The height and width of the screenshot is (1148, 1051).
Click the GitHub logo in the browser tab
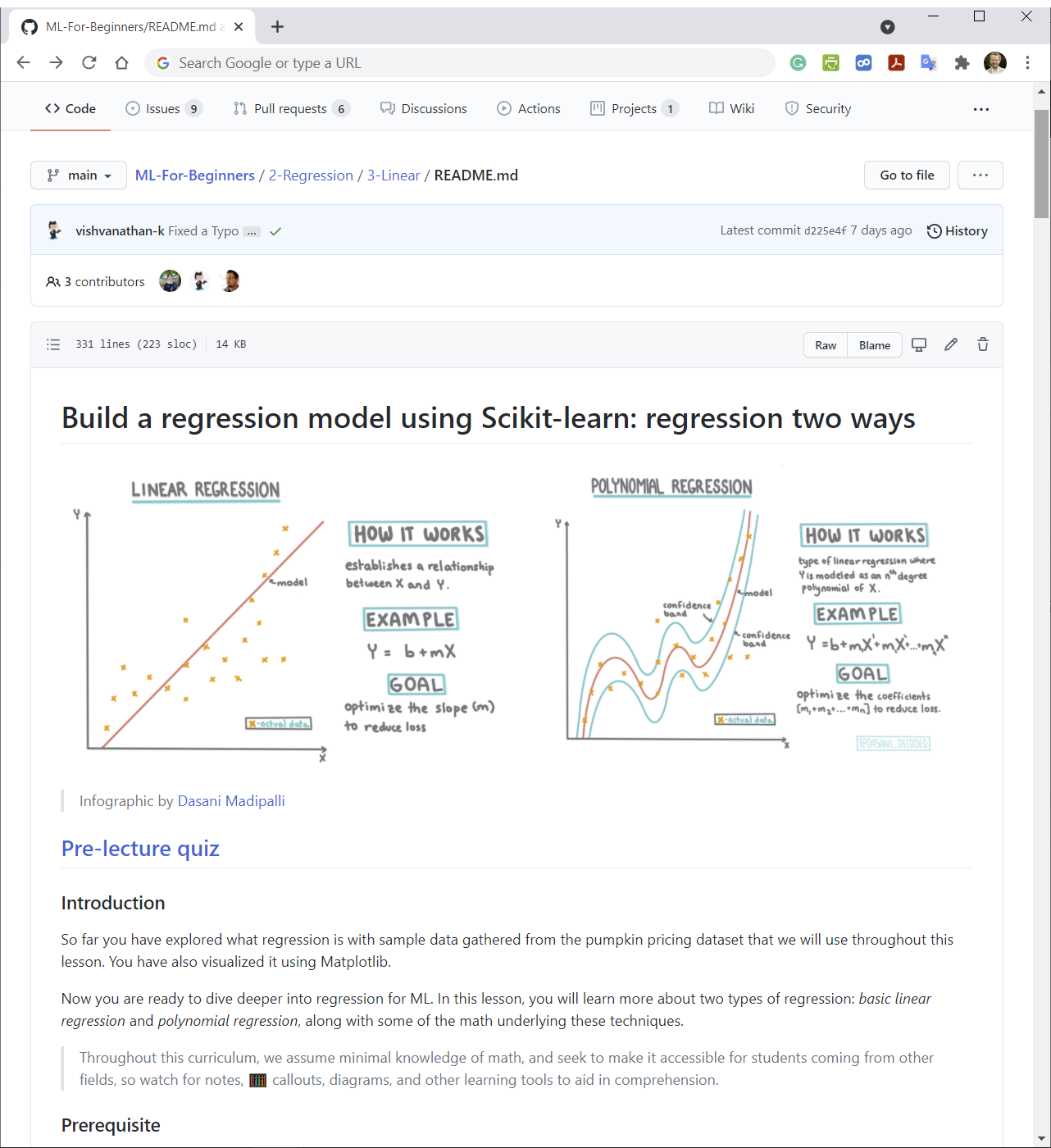(29, 26)
